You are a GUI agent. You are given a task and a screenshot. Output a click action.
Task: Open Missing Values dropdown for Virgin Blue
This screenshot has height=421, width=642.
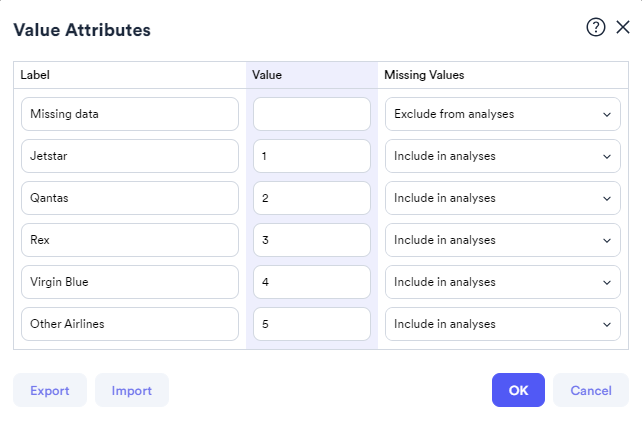502,282
